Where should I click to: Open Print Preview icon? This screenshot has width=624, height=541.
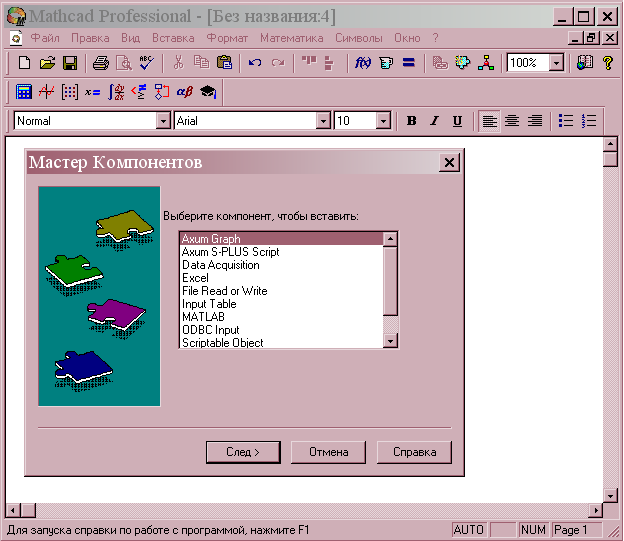point(124,63)
